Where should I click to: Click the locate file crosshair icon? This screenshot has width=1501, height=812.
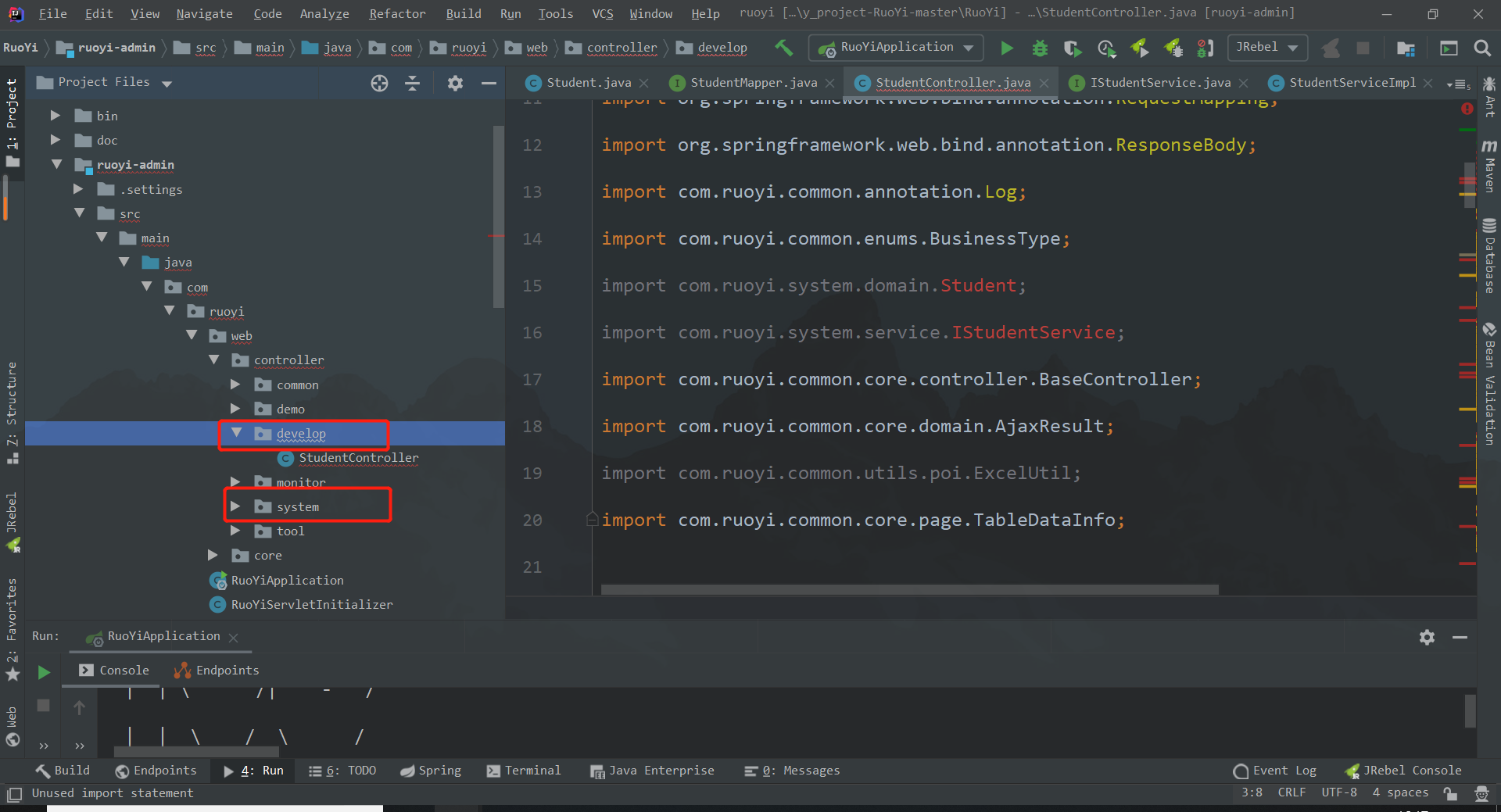click(x=379, y=83)
